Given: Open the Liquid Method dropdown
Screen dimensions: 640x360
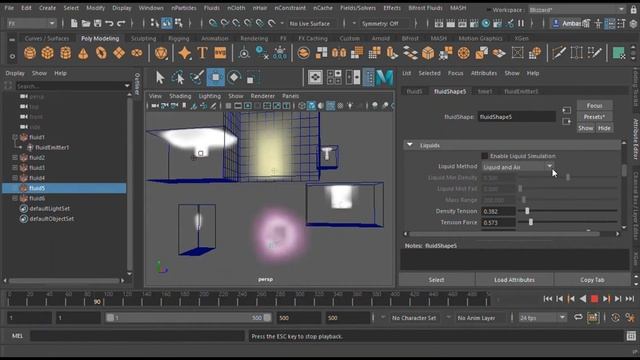Looking at the screenshot, I should (518, 167).
